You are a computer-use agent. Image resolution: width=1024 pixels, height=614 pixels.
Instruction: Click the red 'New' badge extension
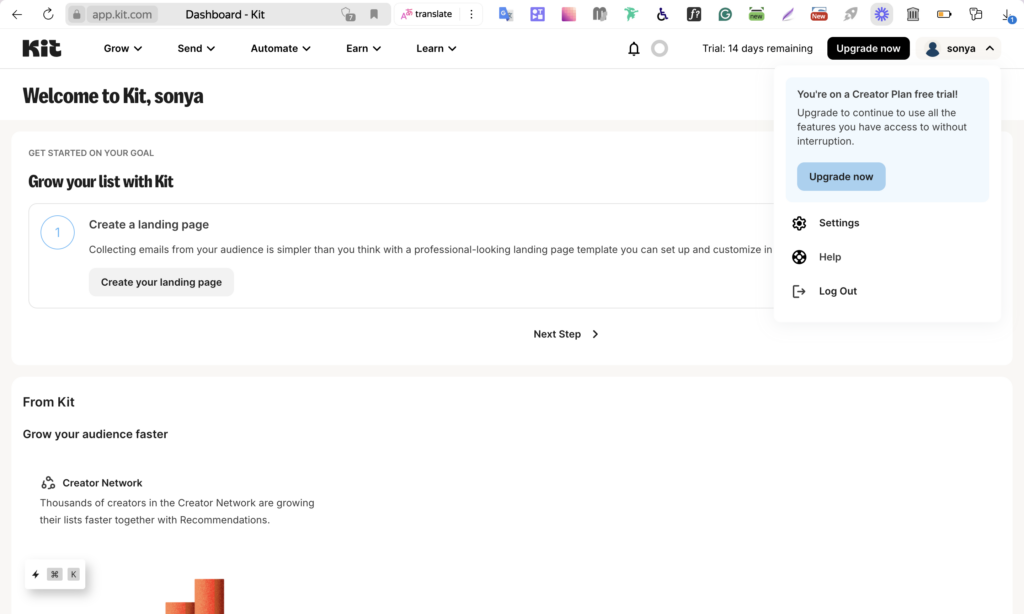click(x=819, y=14)
